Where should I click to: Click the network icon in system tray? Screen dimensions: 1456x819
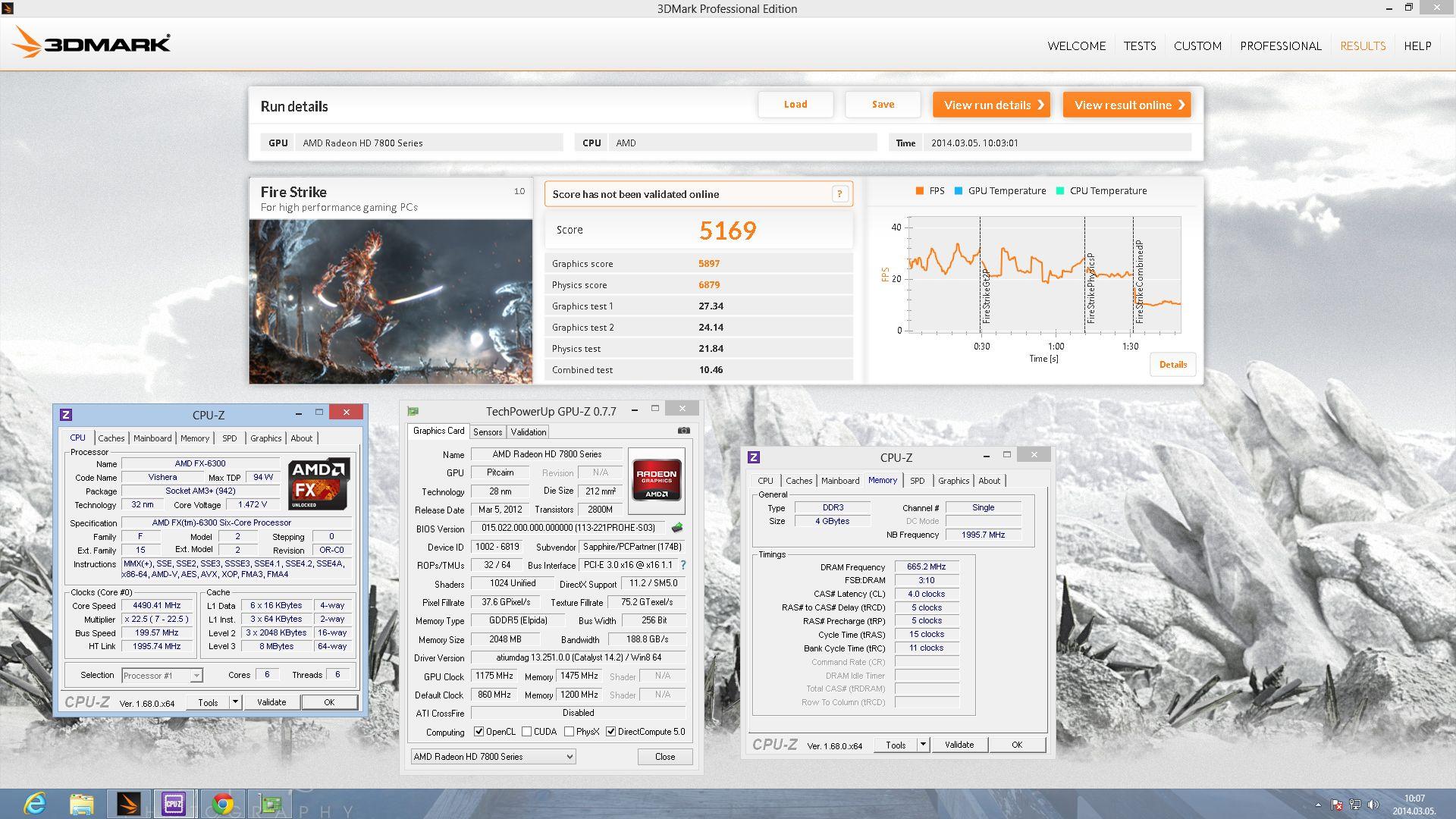click(1355, 805)
